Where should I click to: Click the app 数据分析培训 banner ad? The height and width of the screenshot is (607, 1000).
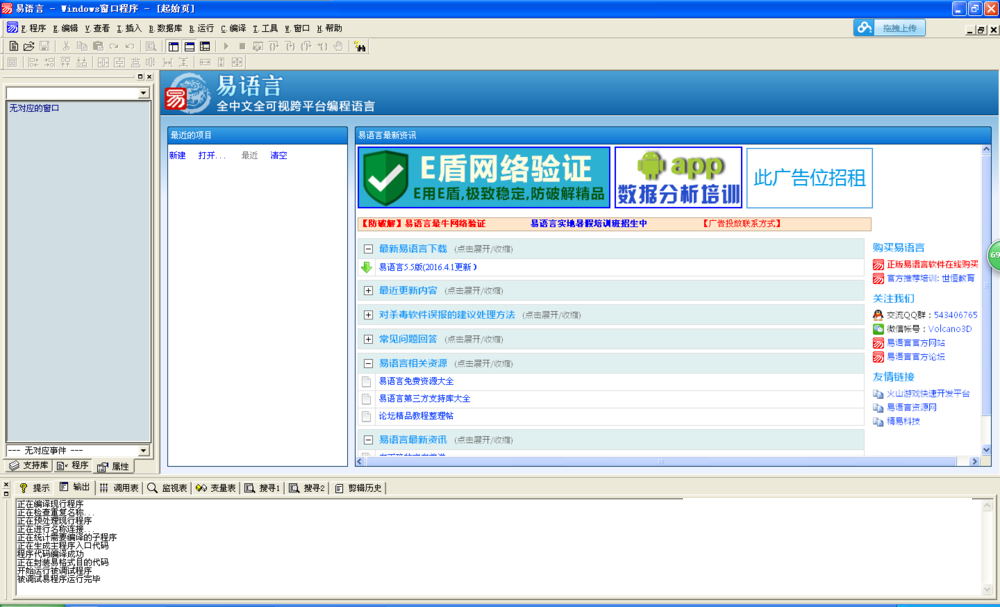679,177
